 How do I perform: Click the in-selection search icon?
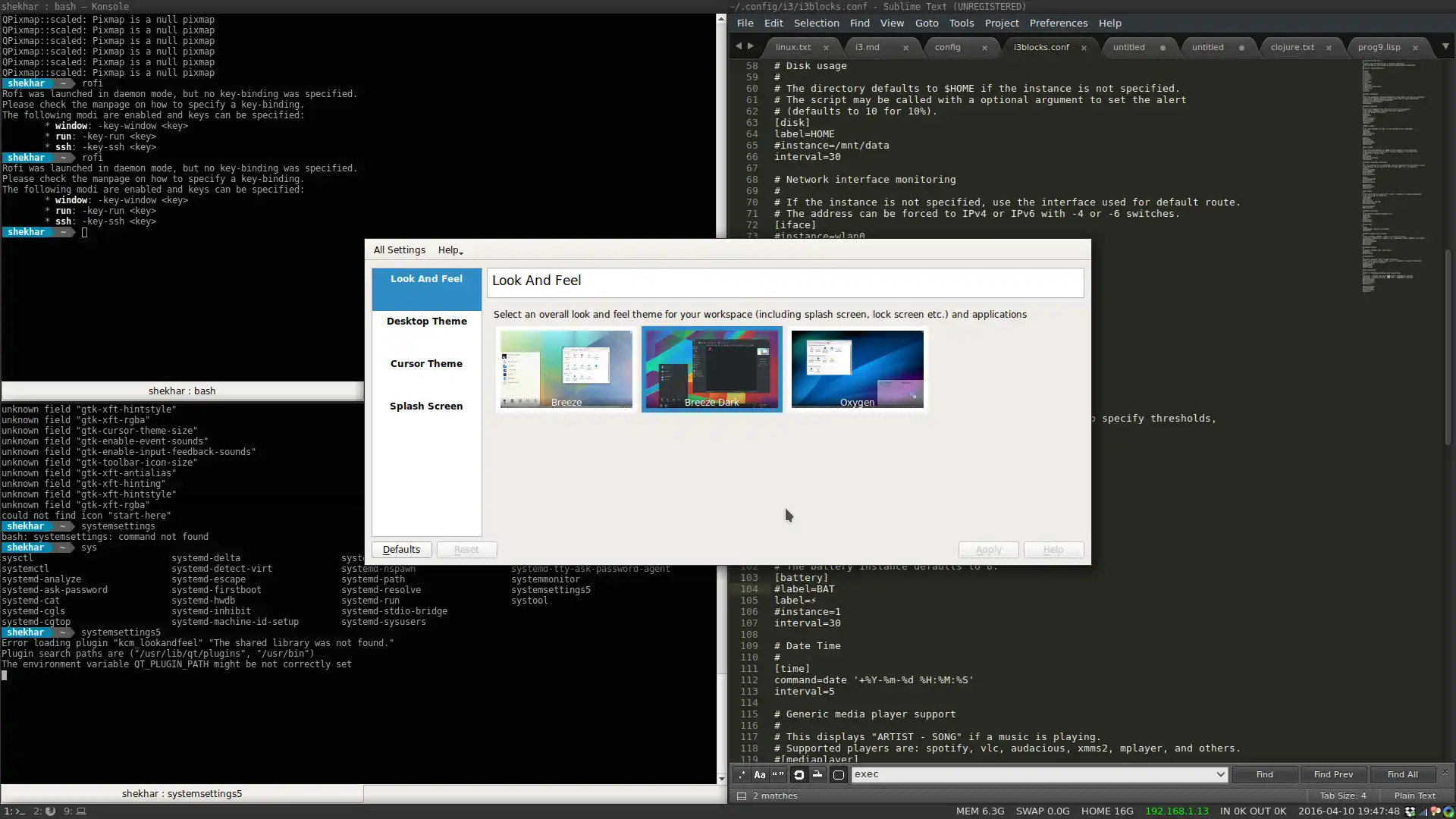point(817,774)
